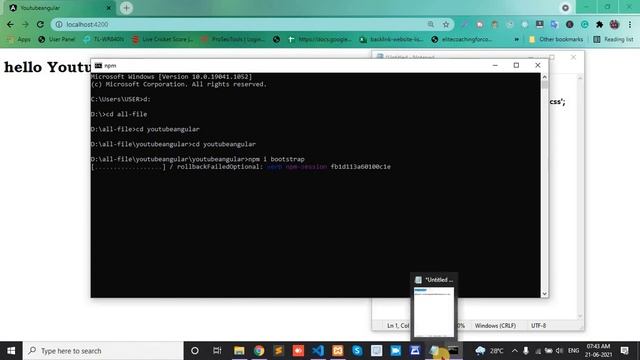Open Chrome profile avatar

[x=614, y=24]
